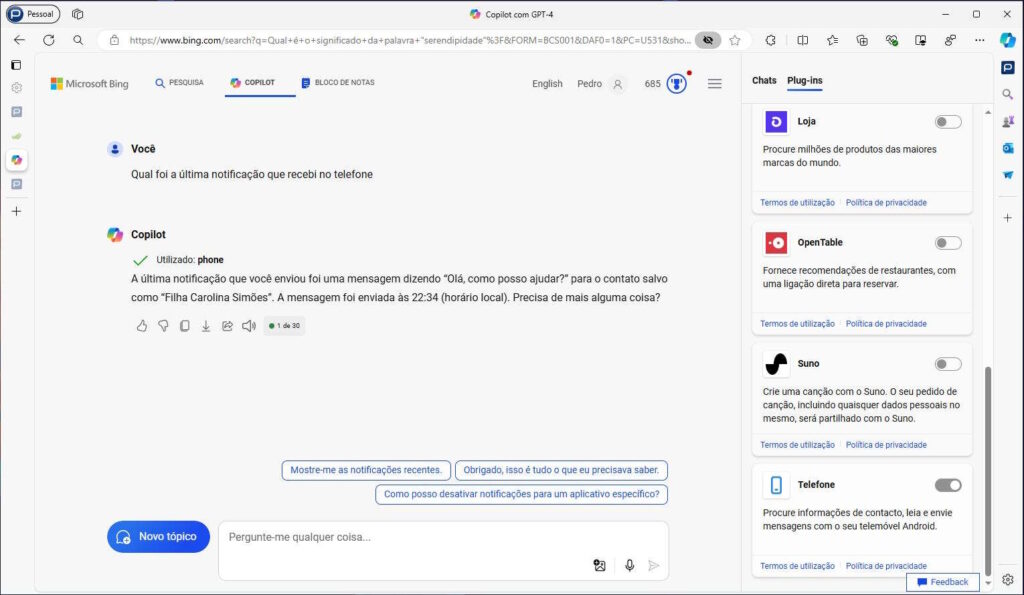Click the read aloud speaker icon
Viewport: 1024px width, 595px height.
[249, 325]
